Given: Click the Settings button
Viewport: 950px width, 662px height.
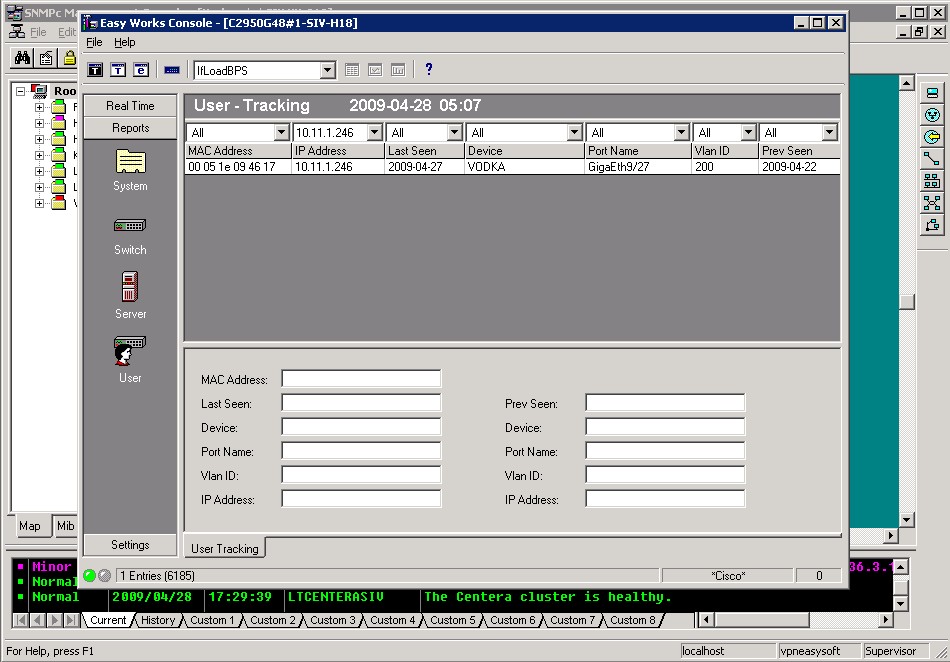Looking at the screenshot, I should [x=130, y=544].
